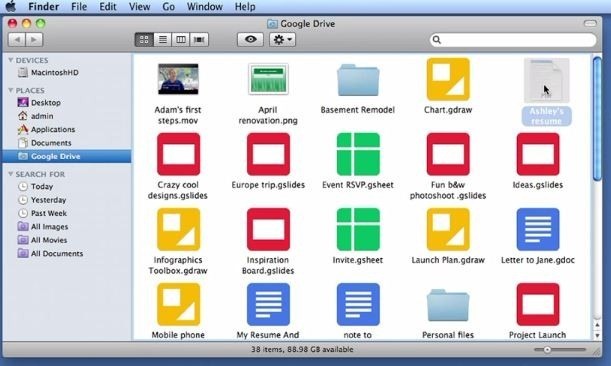
Task: Switch to list view
Action: (x=162, y=39)
